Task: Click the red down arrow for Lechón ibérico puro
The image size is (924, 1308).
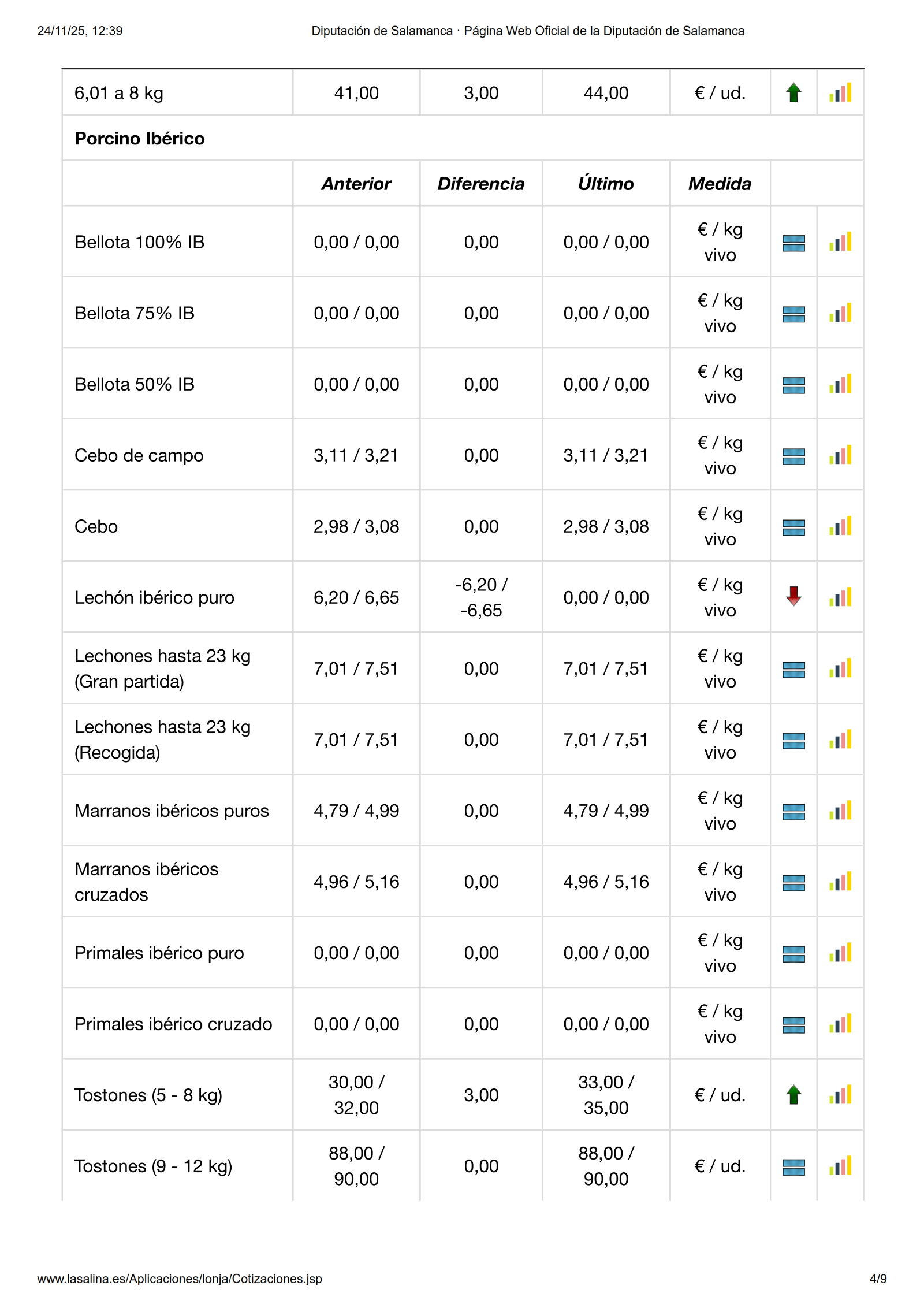Action: click(x=793, y=596)
